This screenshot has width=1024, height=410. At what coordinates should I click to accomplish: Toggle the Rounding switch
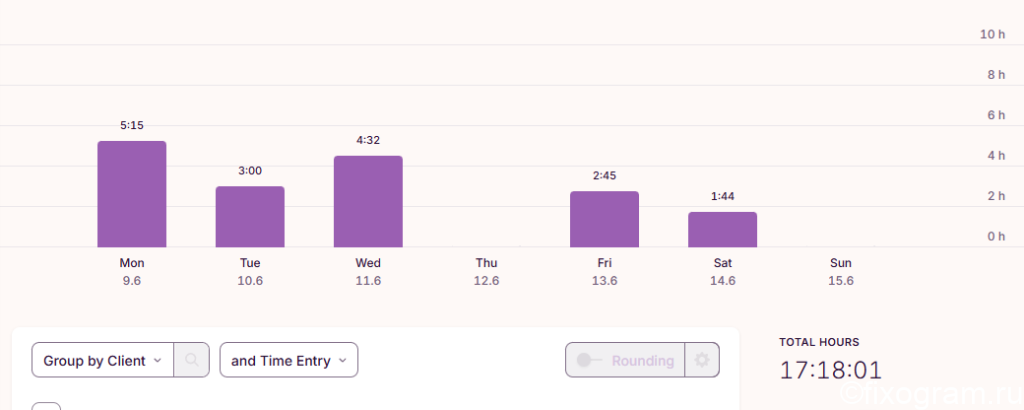click(x=589, y=360)
